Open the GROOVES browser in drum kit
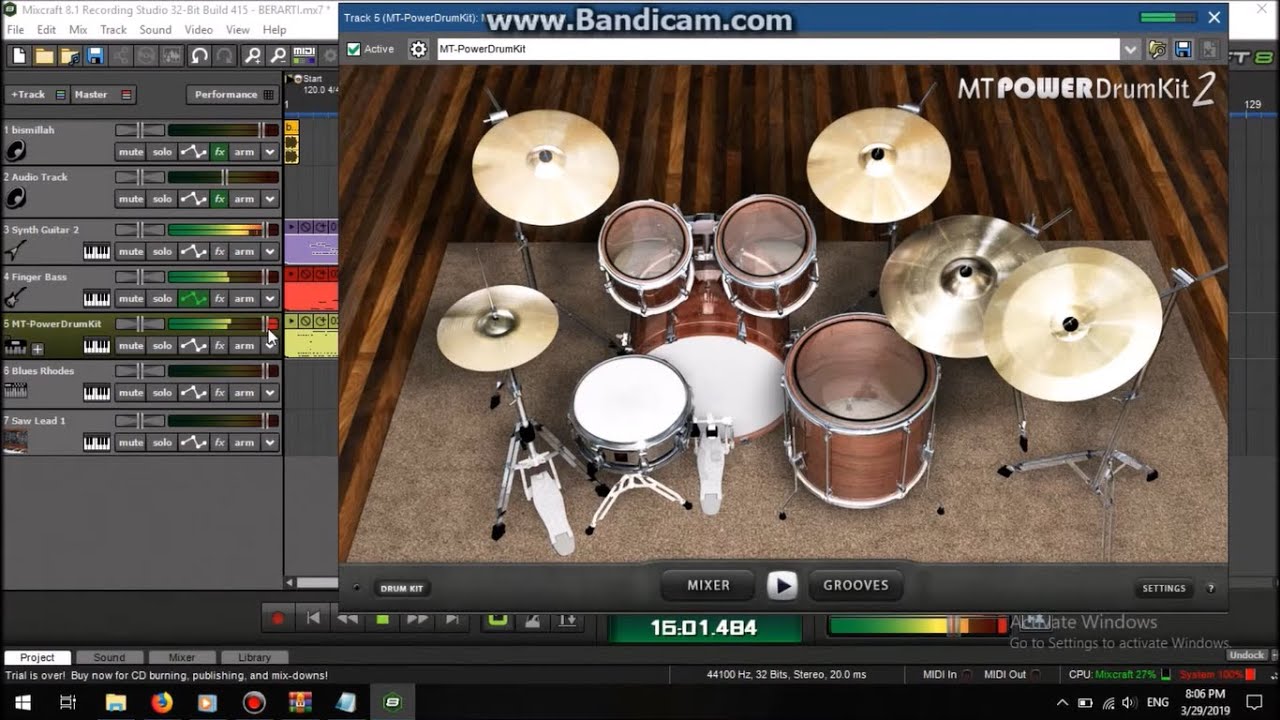The image size is (1280, 720). [x=855, y=585]
